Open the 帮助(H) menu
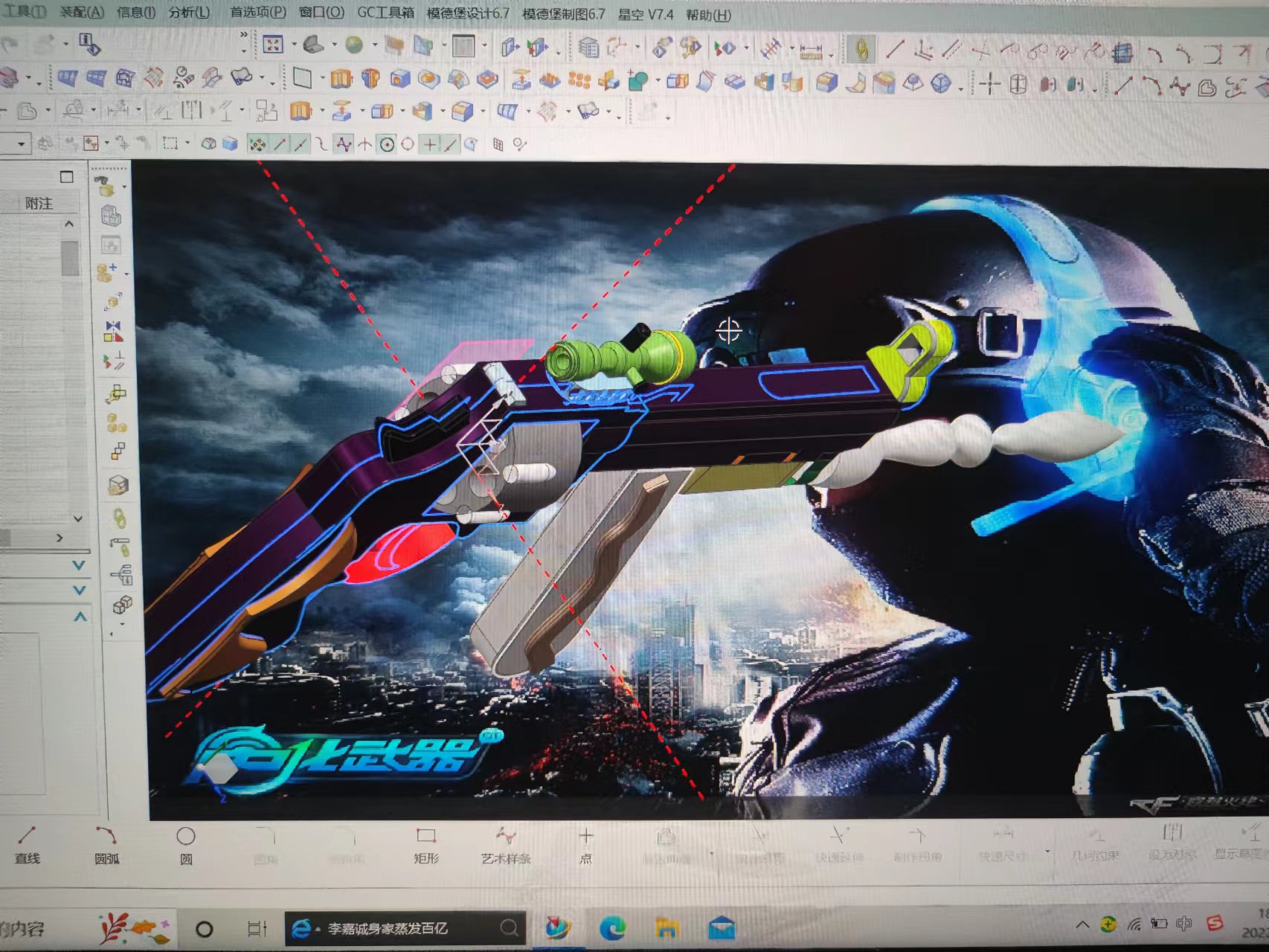 pyautogui.click(x=708, y=14)
